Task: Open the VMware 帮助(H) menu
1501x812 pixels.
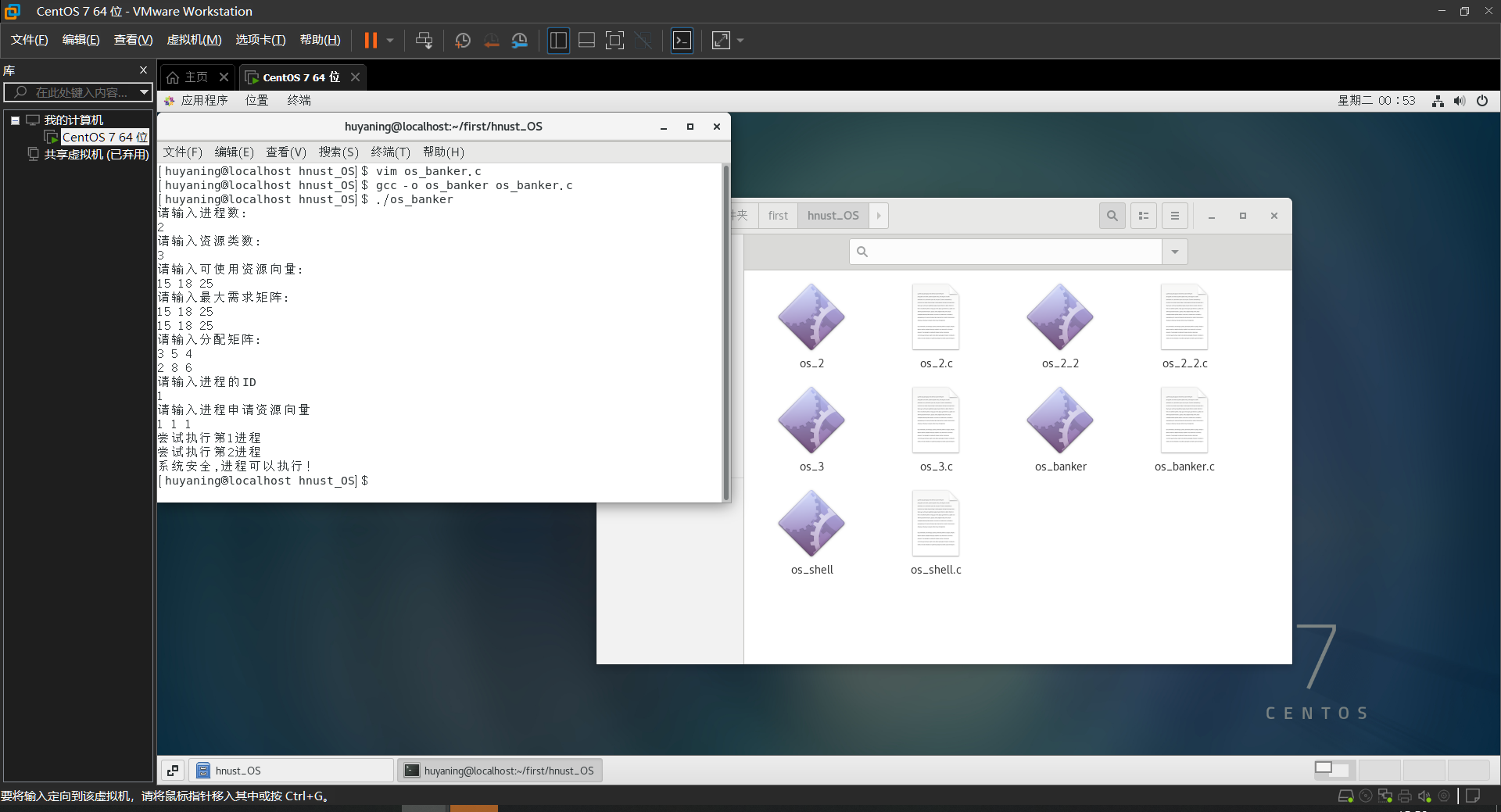Action: 321,40
